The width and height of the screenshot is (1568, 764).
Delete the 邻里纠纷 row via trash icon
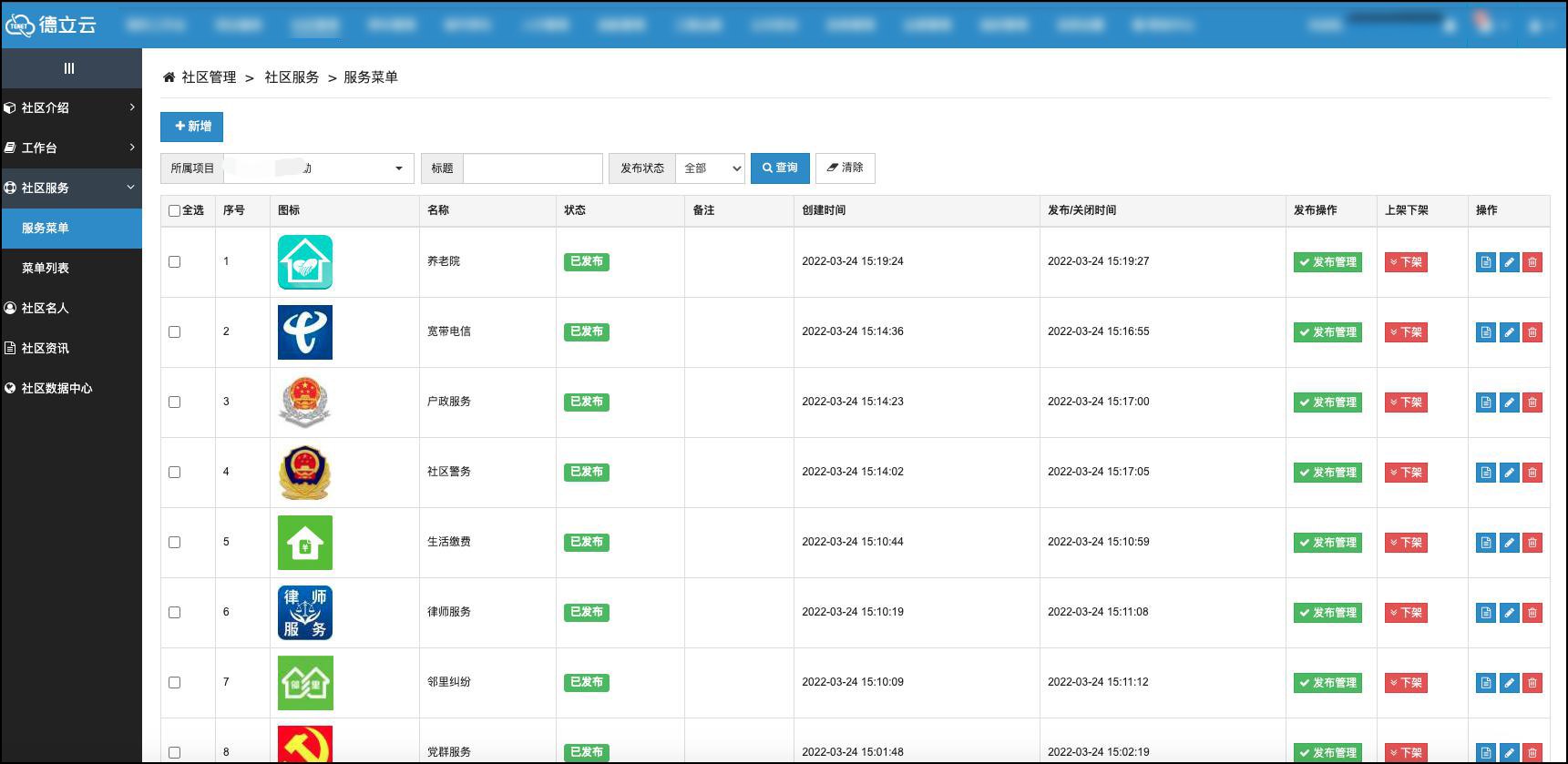click(1532, 683)
